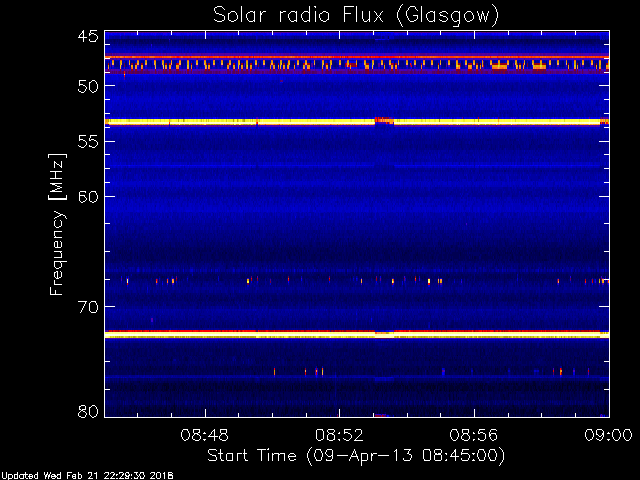
Task: Click the 80 frequency tick label
Action: pos(88,411)
